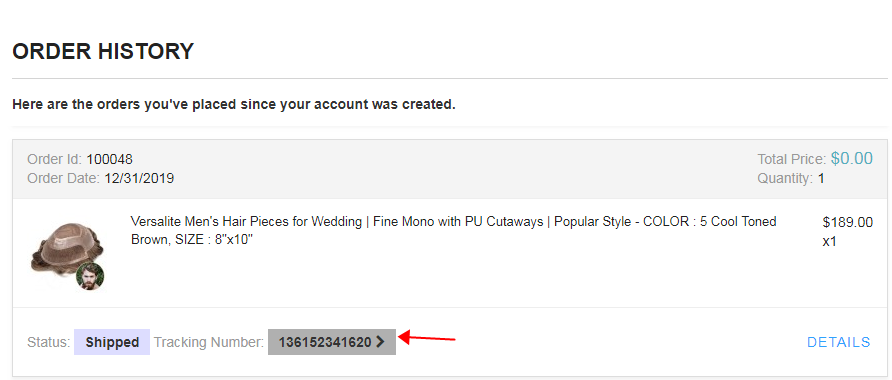The width and height of the screenshot is (892, 380).
Task: Open tracking number 136152341620
Action: coord(332,342)
